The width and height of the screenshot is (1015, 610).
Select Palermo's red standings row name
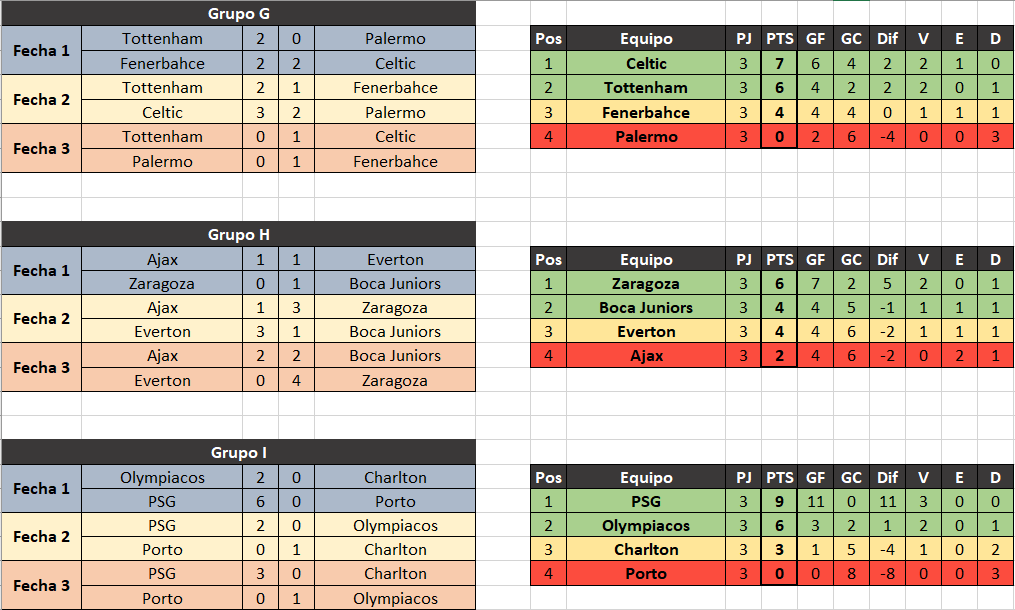pos(646,137)
